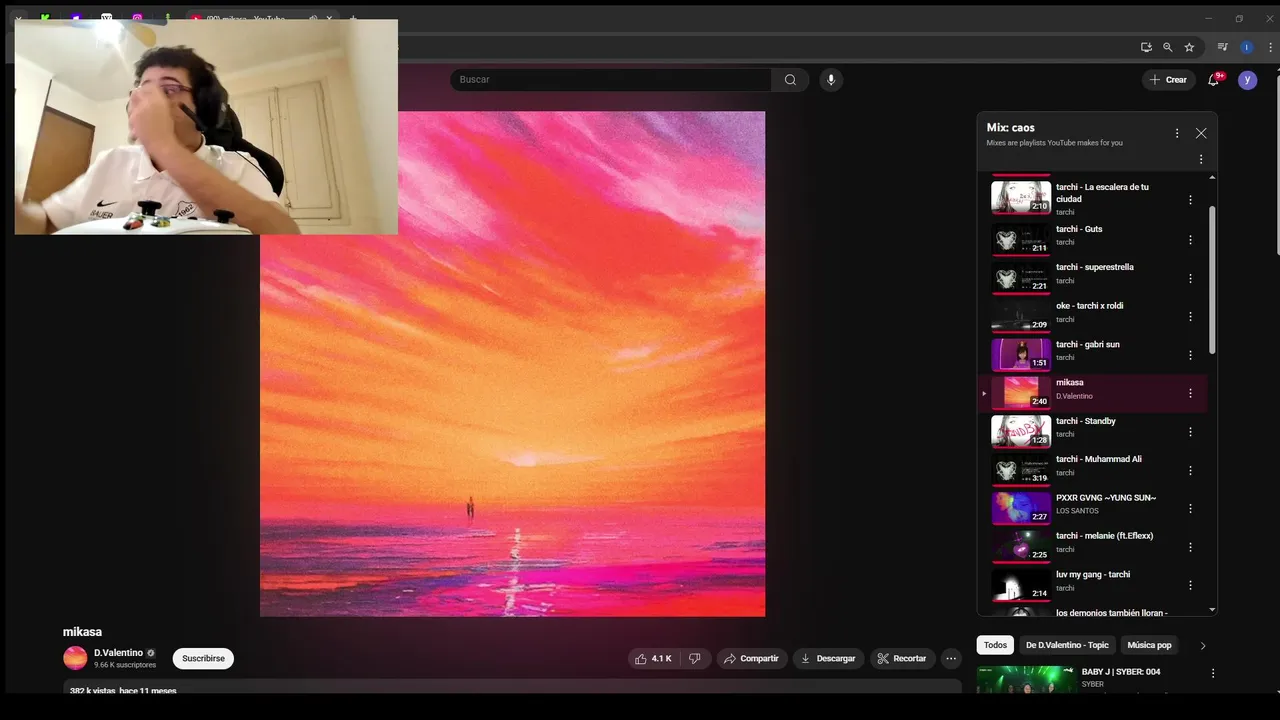Click the sunset video player area
1280x720 pixels.
[x=512, y=364]
